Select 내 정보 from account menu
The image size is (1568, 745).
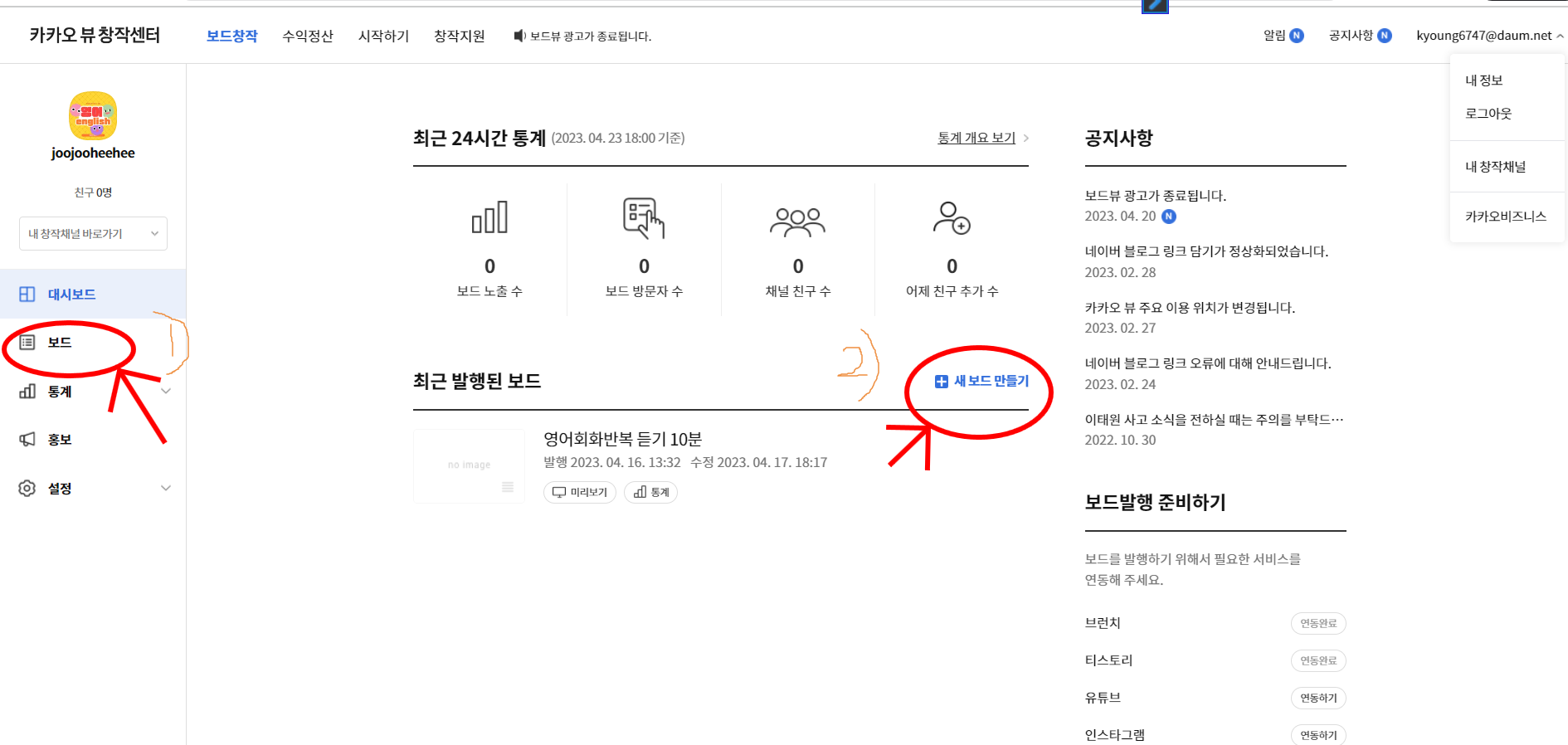click(x=1484, y=80)
